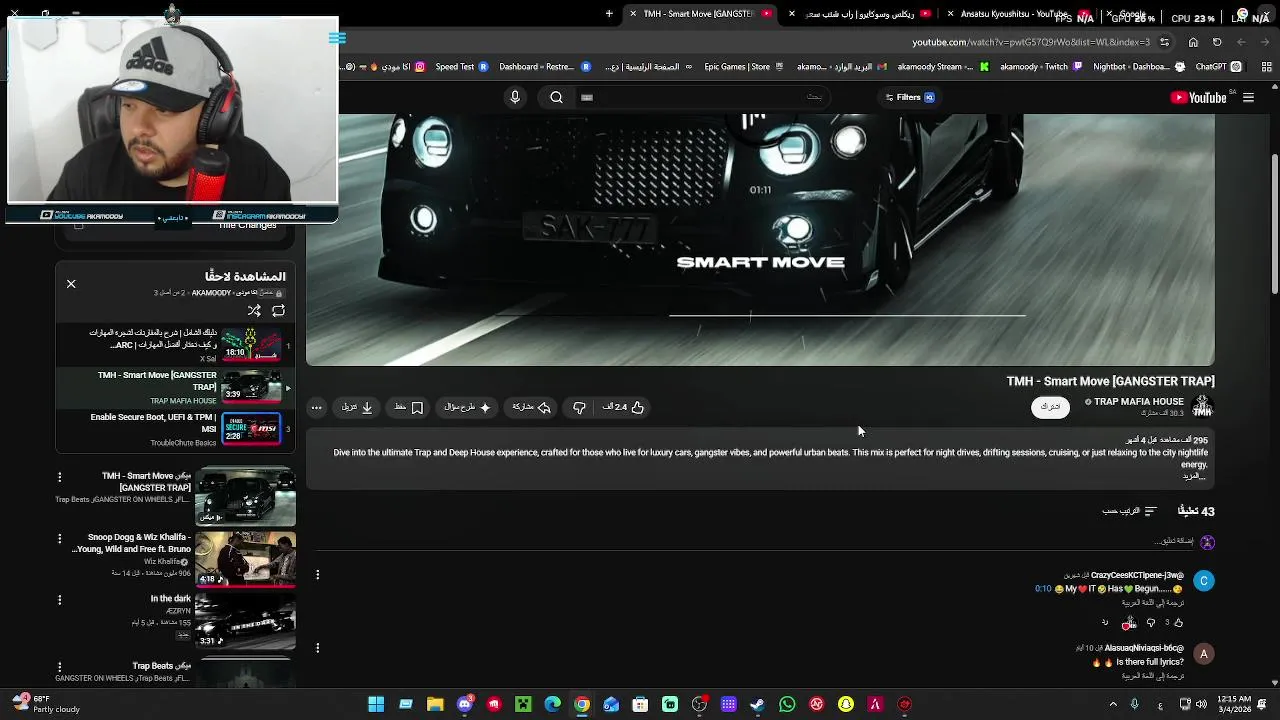Open site settings icon in address bar

point(1165,42)
